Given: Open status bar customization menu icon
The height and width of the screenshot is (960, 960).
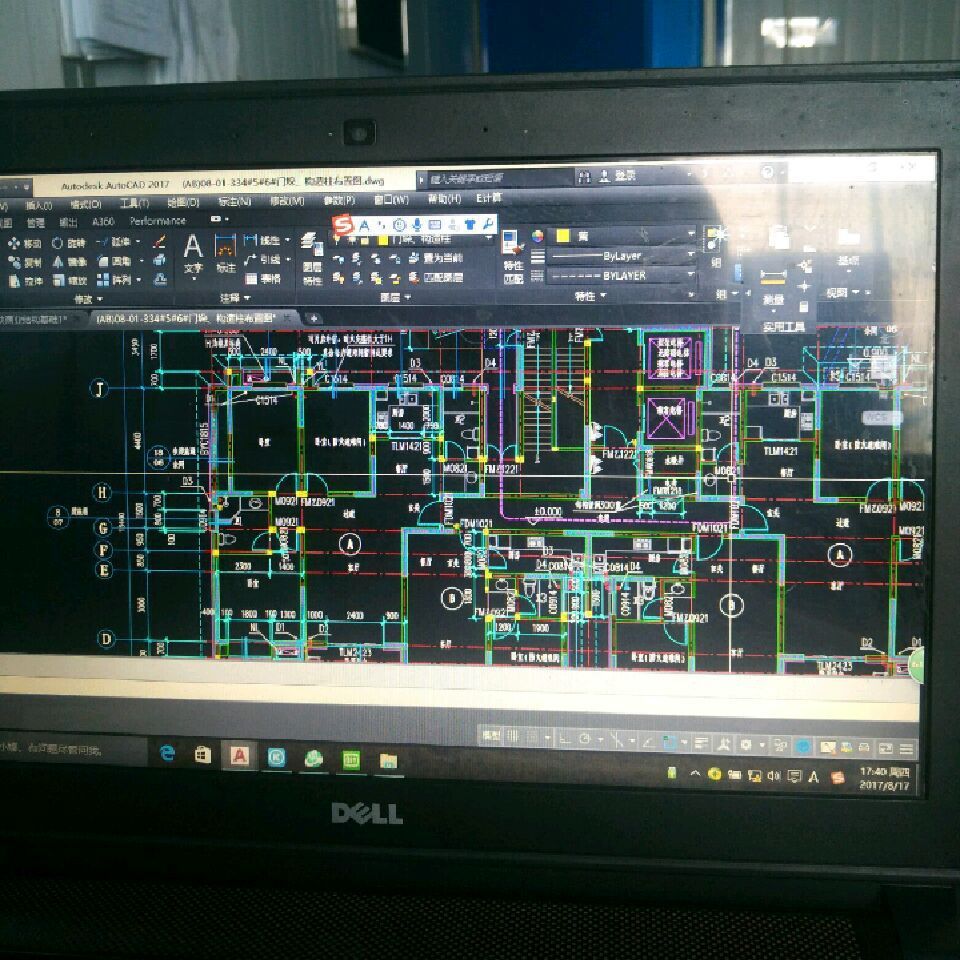Looking at the screenshot, I should [x=906, y=748].
